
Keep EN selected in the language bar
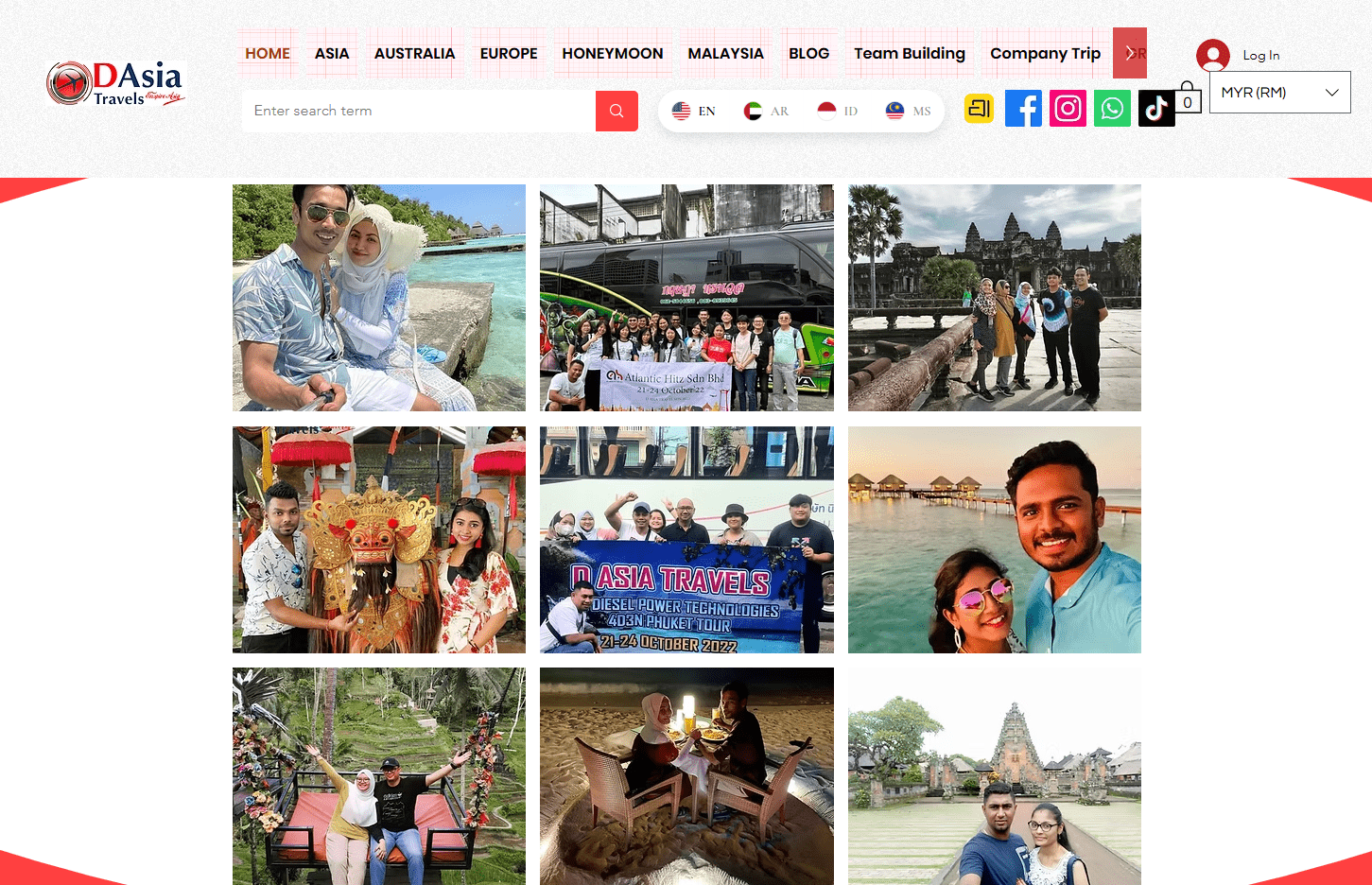(x=693, y=111)
